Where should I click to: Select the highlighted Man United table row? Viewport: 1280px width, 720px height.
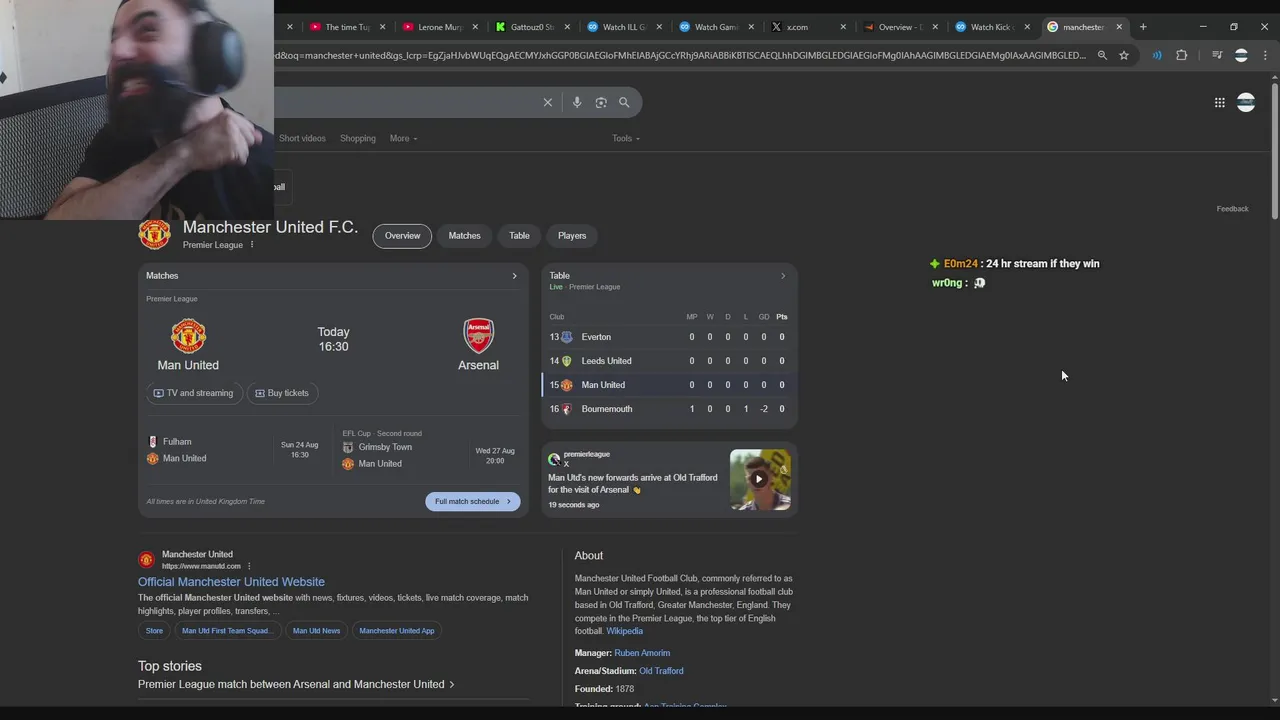click(668, 385)
